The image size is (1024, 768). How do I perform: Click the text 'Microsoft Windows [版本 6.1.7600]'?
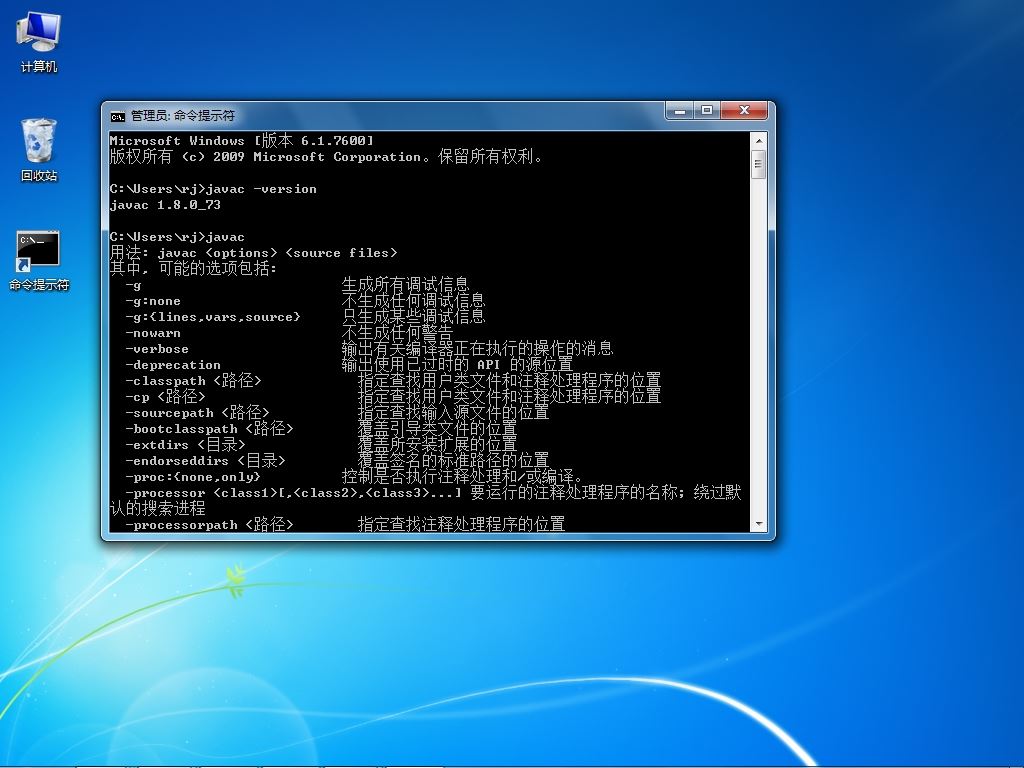242,140
